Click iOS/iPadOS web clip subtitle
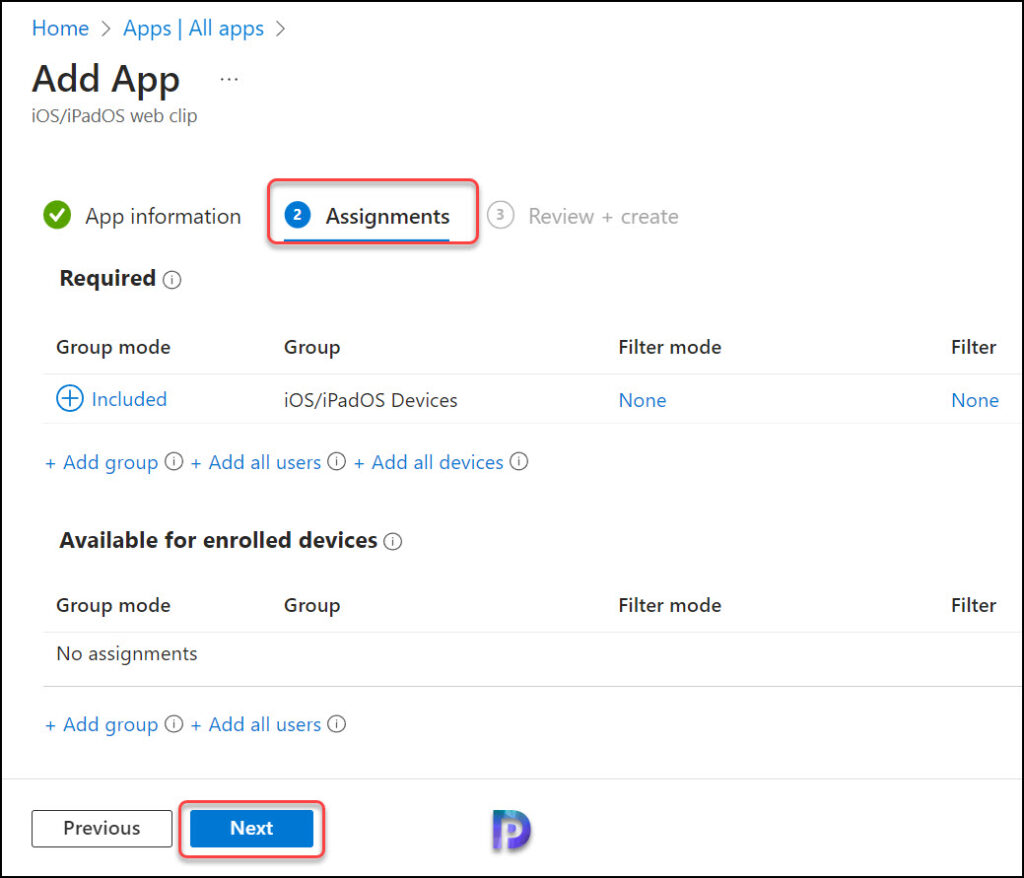The image size is (1024, 878). pyautogui.click(x=114, y=116)
